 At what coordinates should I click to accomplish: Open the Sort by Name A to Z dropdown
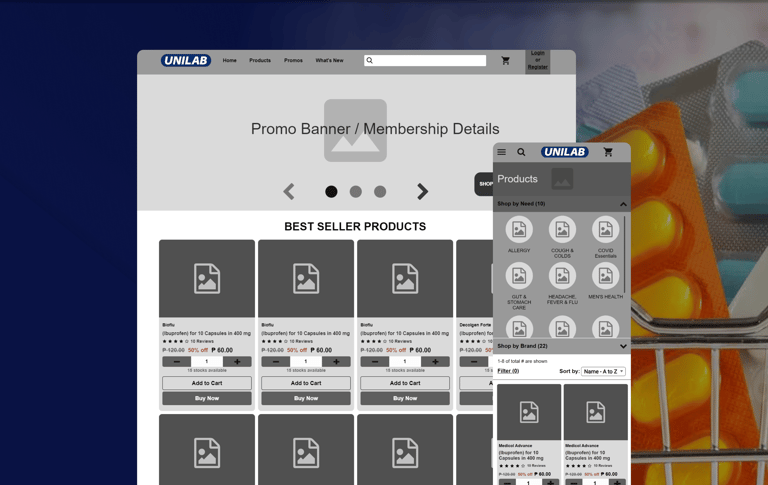[603, 371]
